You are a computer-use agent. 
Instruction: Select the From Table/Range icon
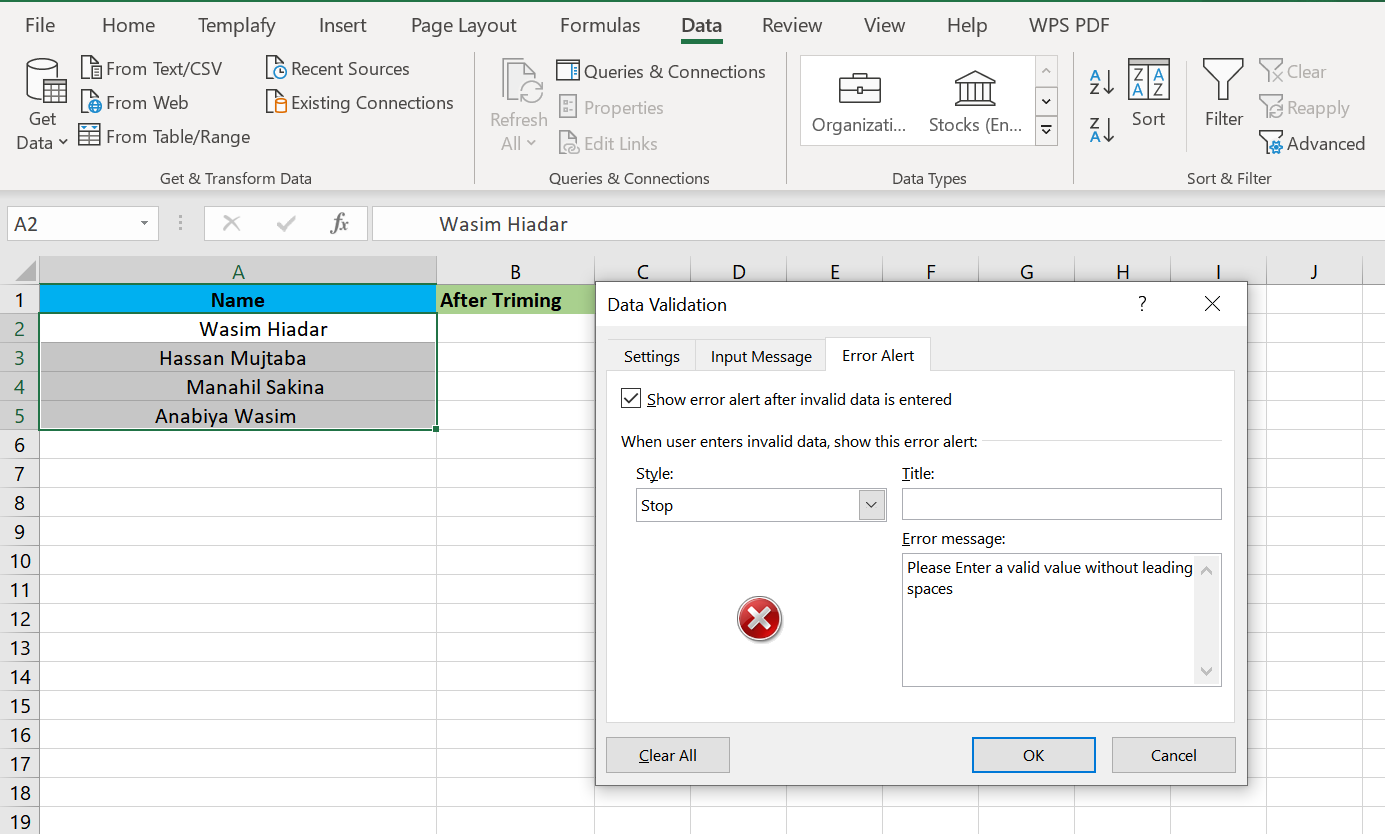pos(90,136)
